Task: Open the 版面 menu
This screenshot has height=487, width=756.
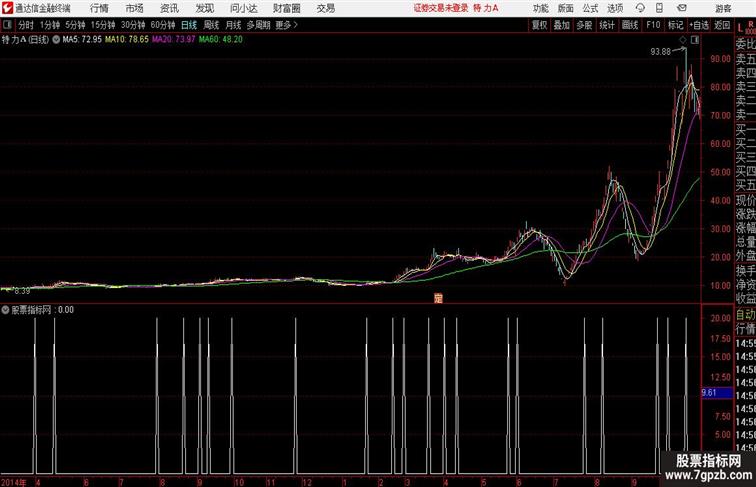Action: coord(565,8)
